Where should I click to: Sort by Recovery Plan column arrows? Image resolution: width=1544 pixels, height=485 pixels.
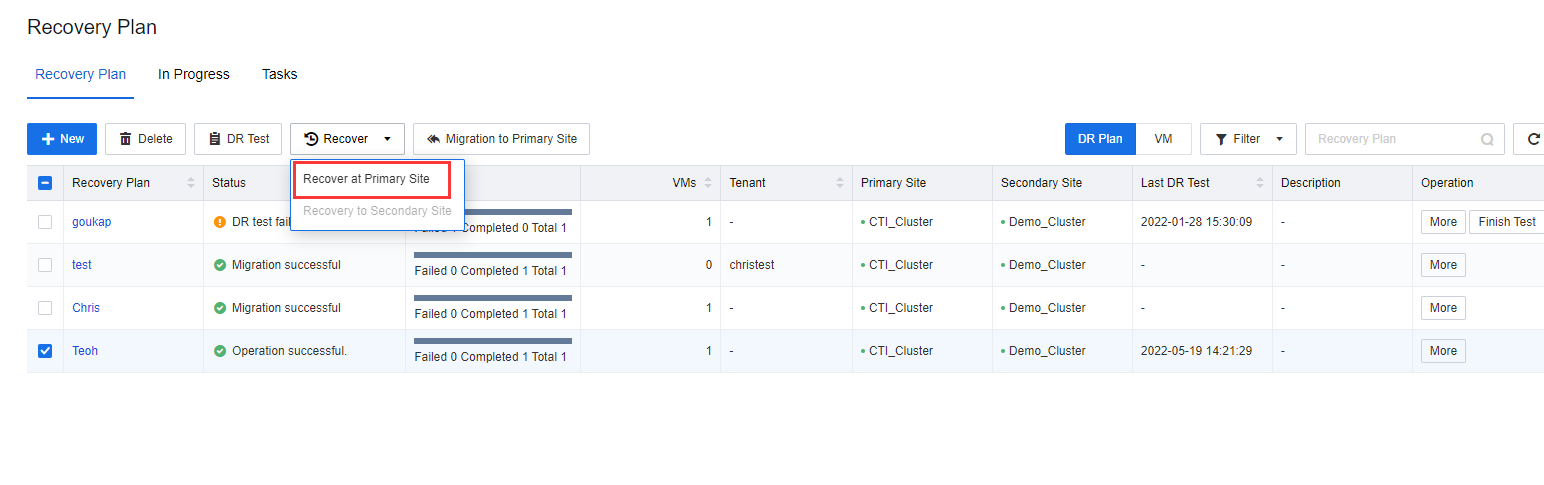191,183
